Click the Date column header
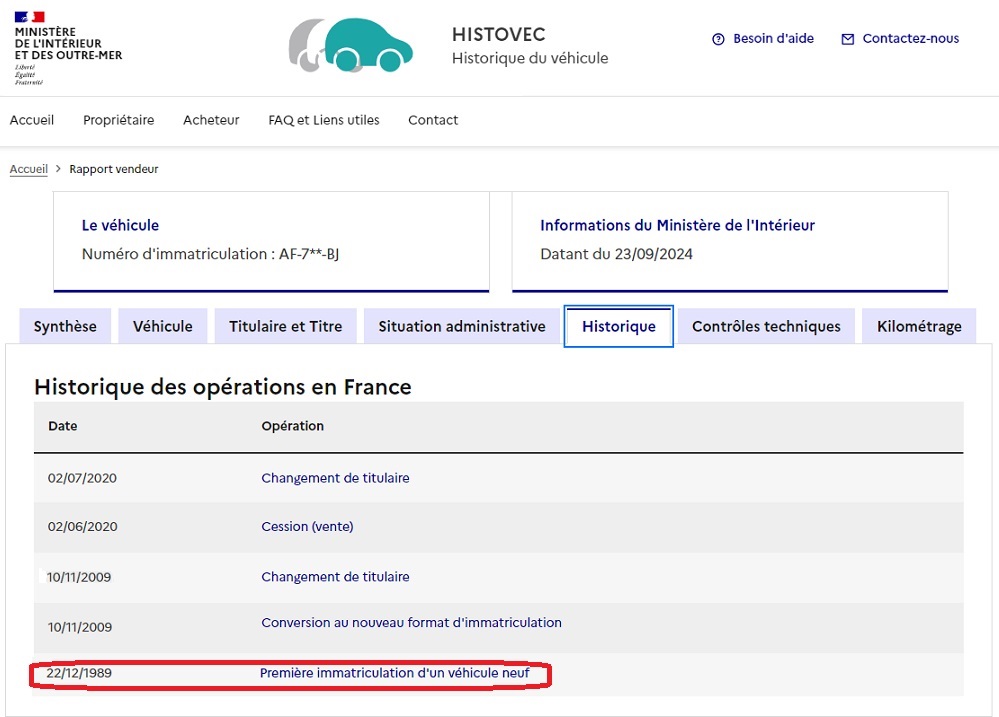The width and height of the screenshot is (999, 717). pyautogui.click(x=62, y=426)
